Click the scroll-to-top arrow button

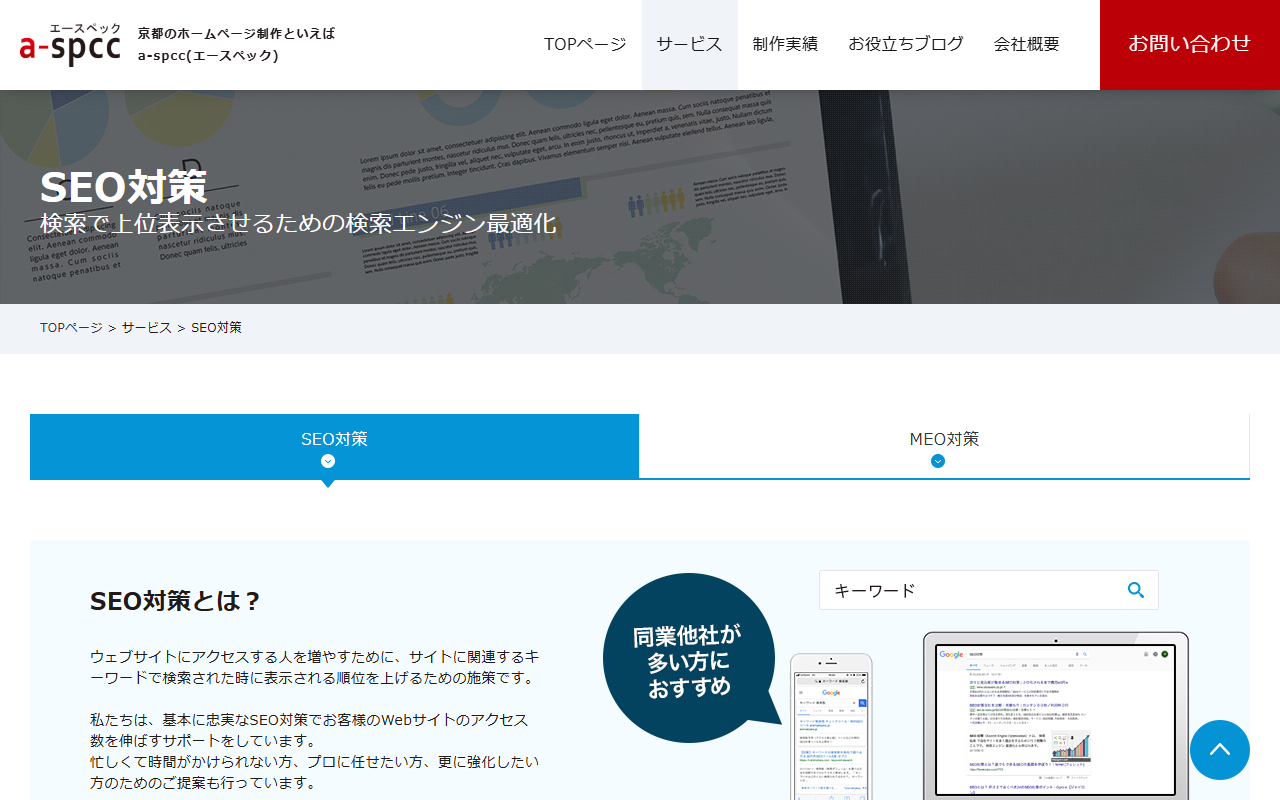(1219, 750)
